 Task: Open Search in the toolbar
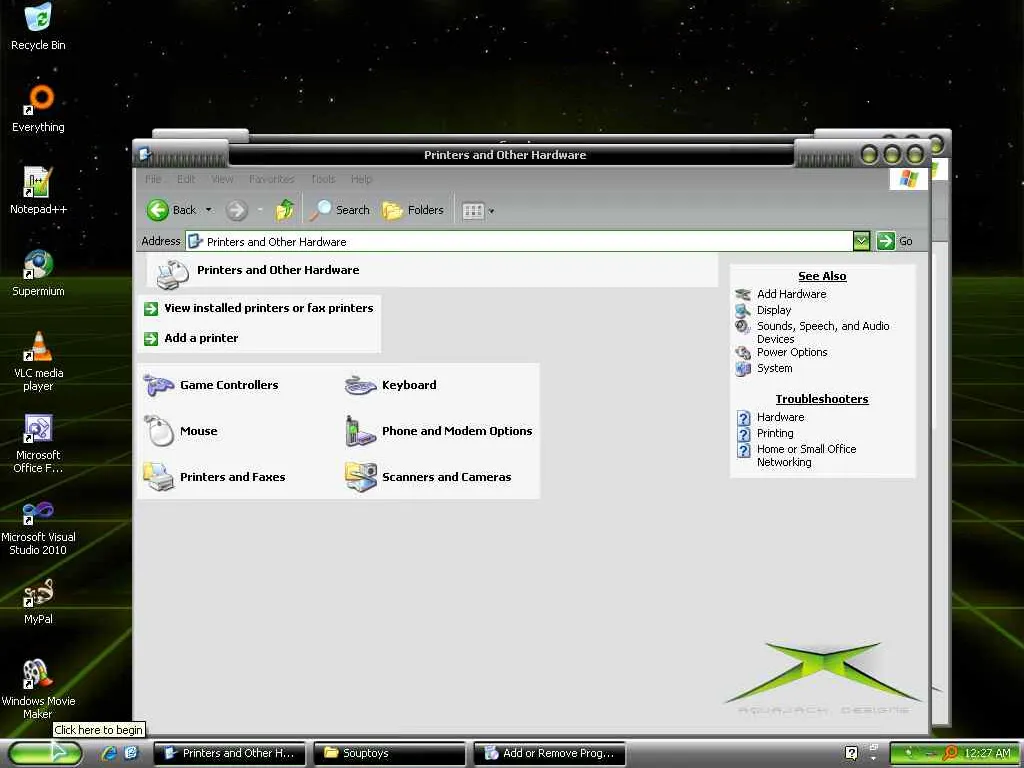pos(339,210)
